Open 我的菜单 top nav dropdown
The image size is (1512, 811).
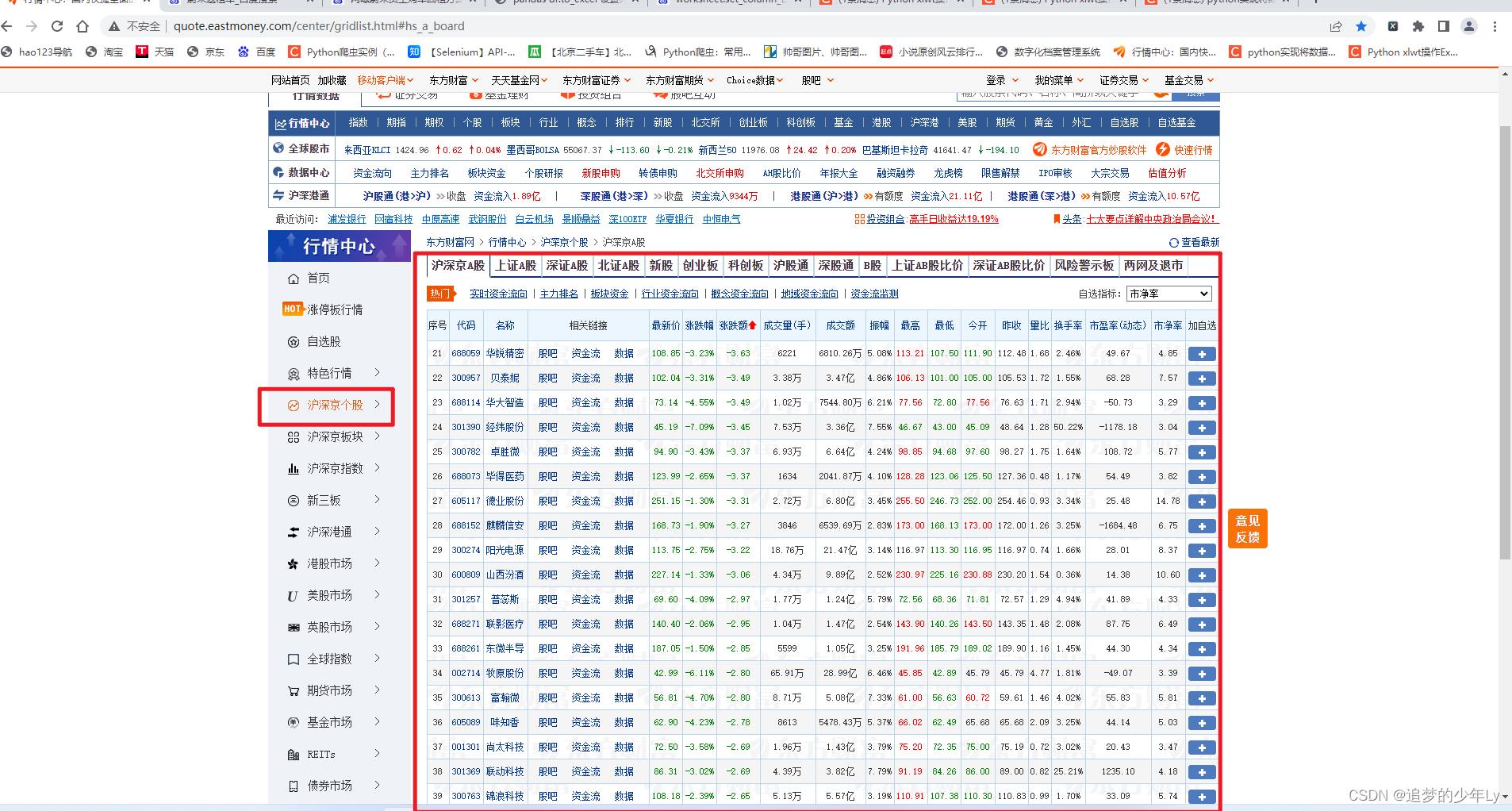(x=1059, y=80)
